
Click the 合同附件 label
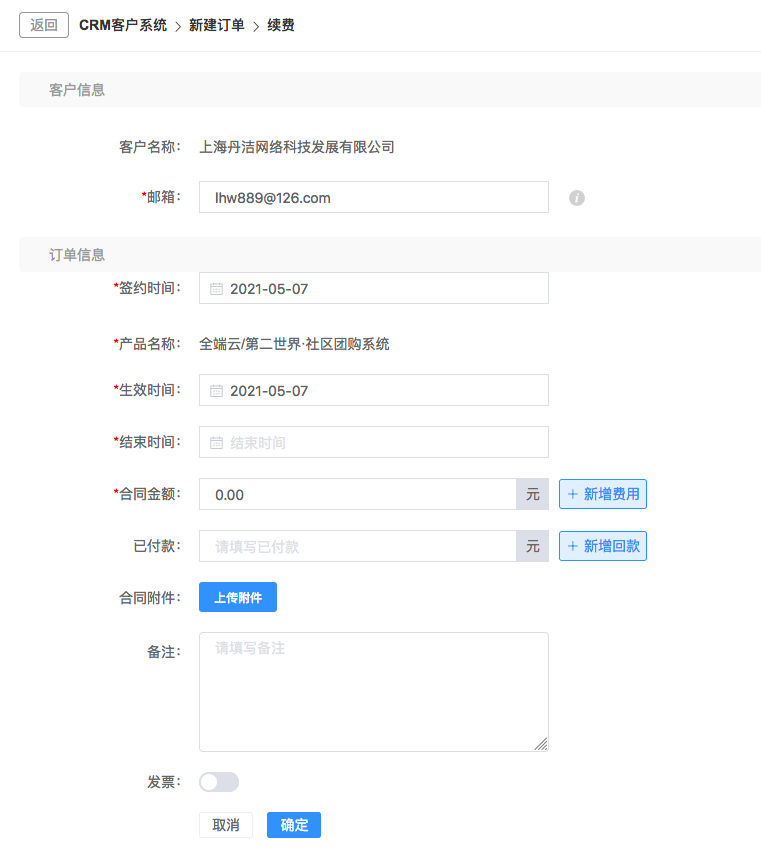point(150,598)
